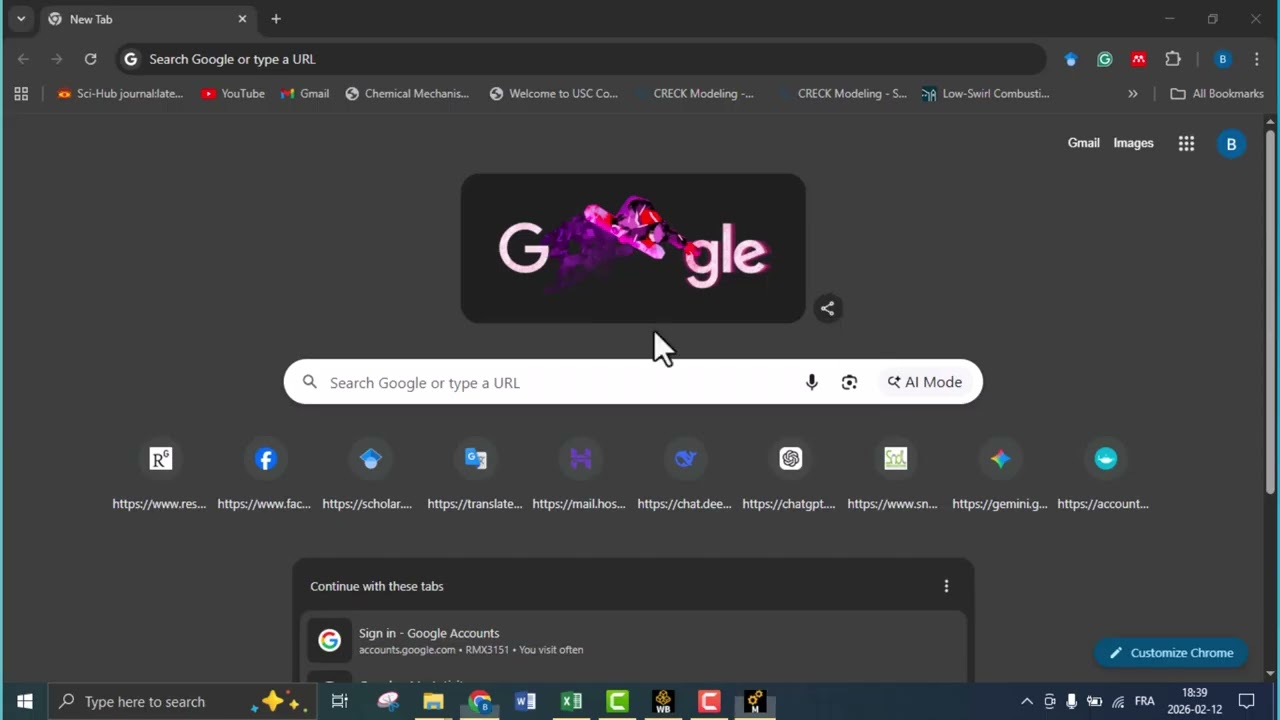Open the Chrome profile button in toolbar
Image resolution: width=1280 pixels, height=720 pixels.
pyautogui.click(x=1222, y=59)
